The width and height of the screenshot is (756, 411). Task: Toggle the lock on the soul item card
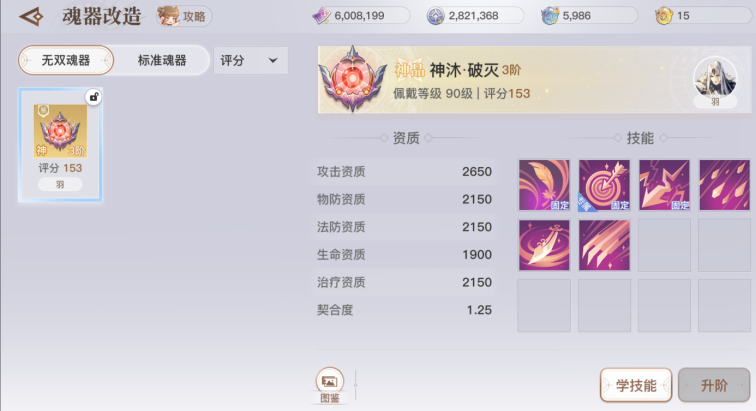click(94, 97)
